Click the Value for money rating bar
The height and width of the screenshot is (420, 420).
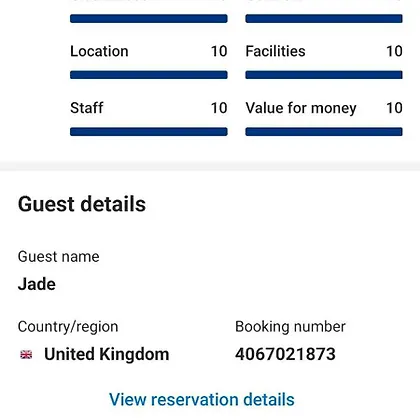coord(324,132)
